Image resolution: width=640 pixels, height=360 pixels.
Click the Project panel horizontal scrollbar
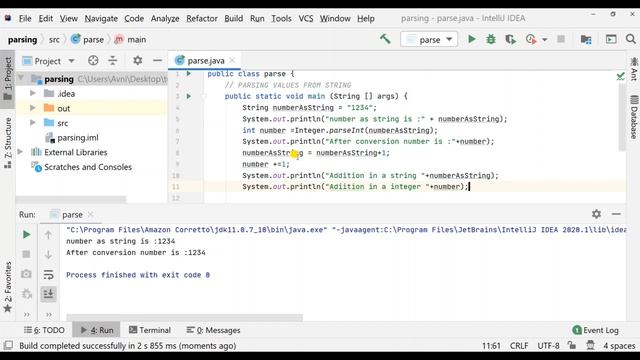click(71, 199)
